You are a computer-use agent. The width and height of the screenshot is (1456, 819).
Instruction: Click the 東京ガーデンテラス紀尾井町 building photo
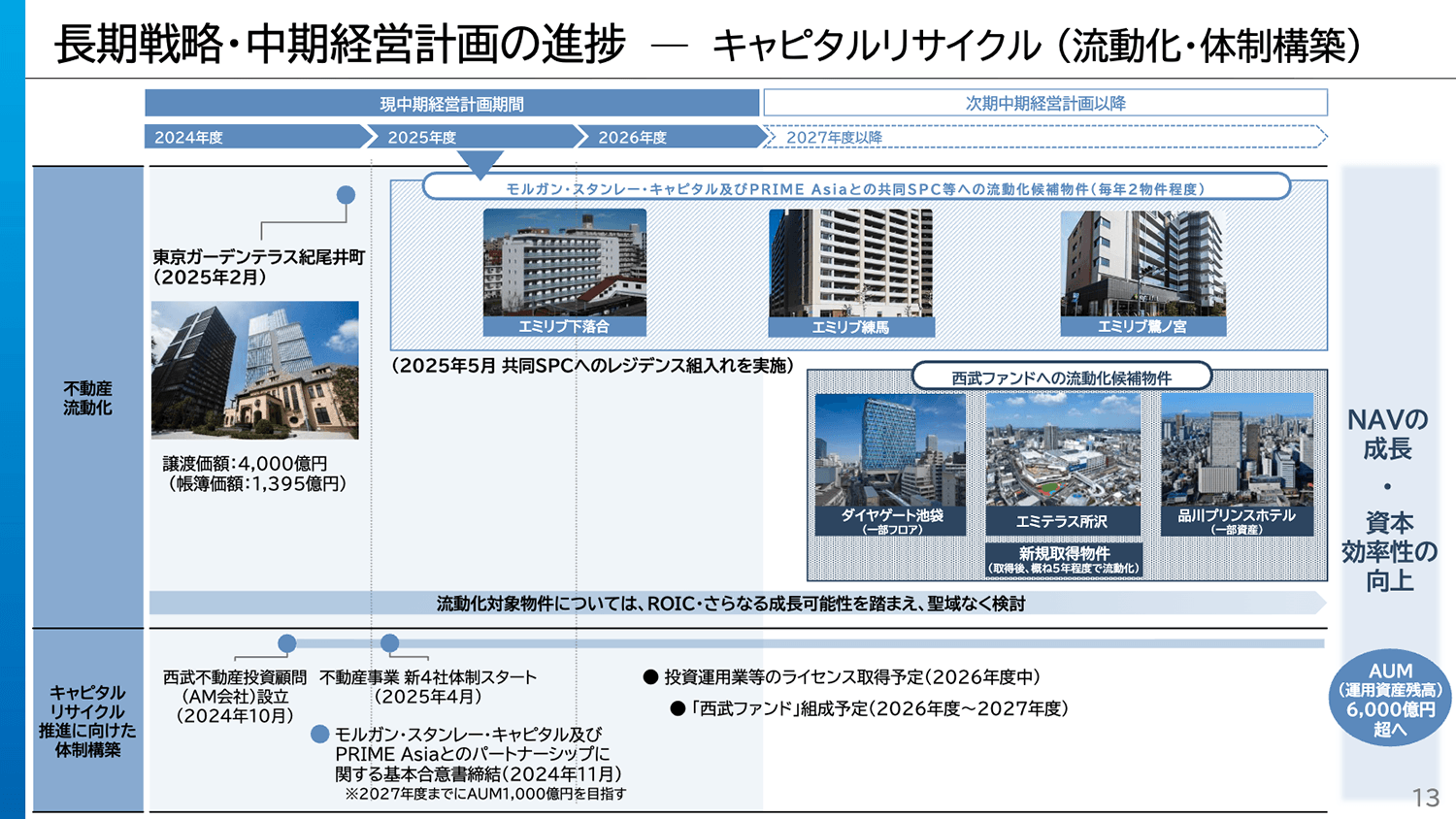pos(255,370)
